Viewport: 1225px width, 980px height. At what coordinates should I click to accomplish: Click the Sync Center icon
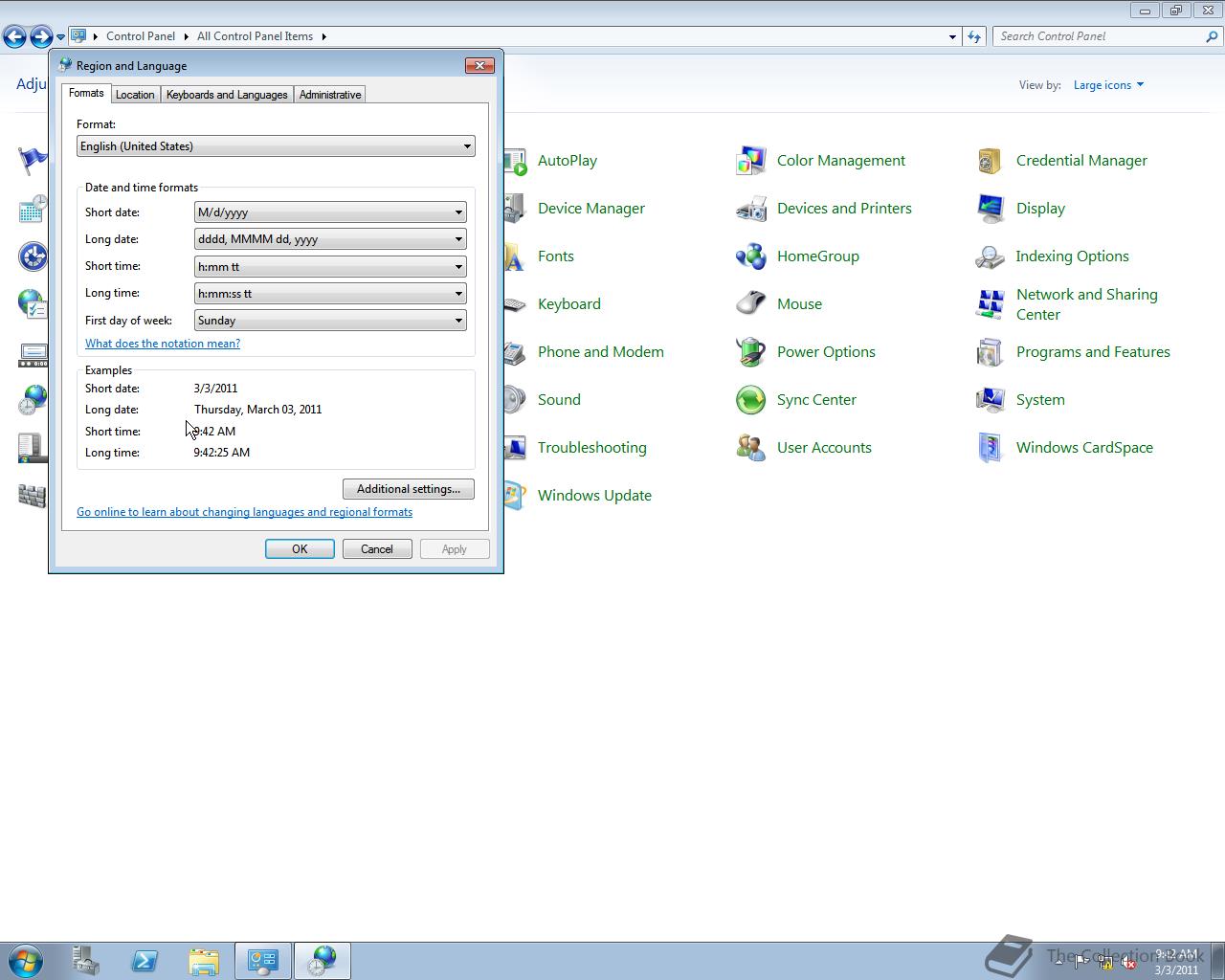pos(751,400)
